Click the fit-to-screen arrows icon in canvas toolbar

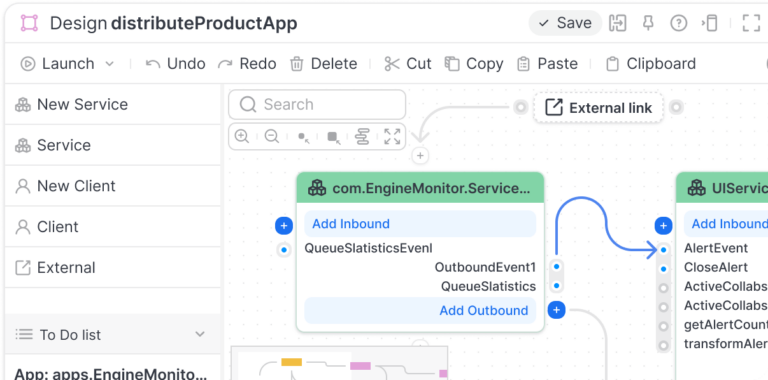[x=392, y=137]
